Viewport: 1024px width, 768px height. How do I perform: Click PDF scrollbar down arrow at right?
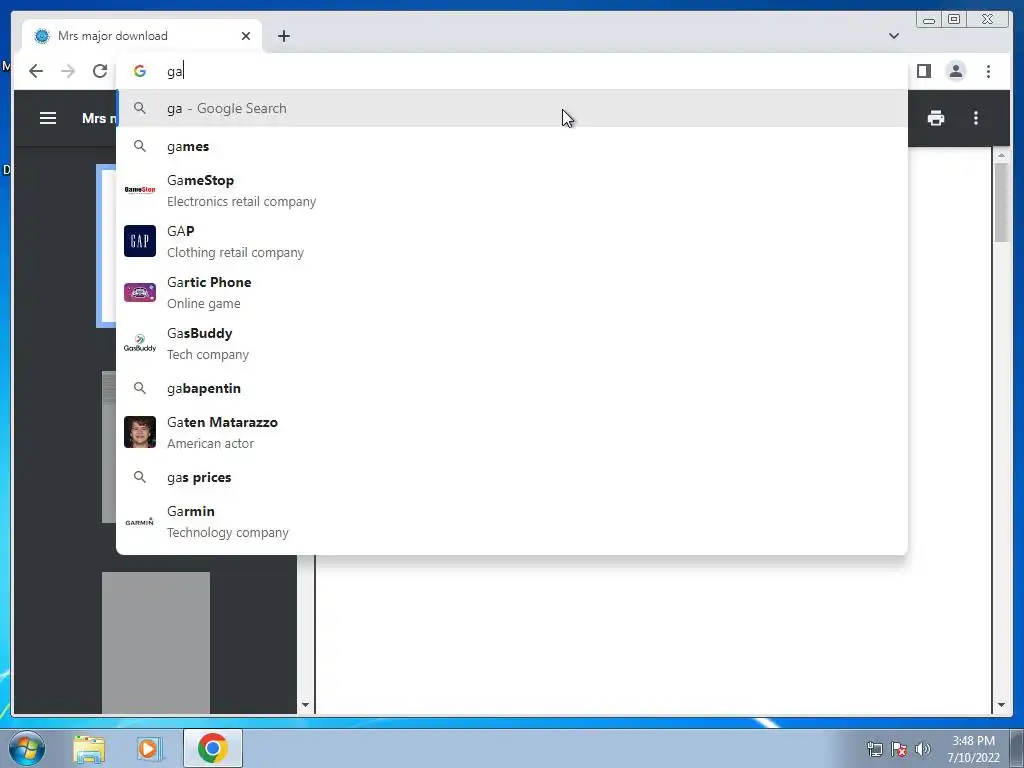point(1001,705)
